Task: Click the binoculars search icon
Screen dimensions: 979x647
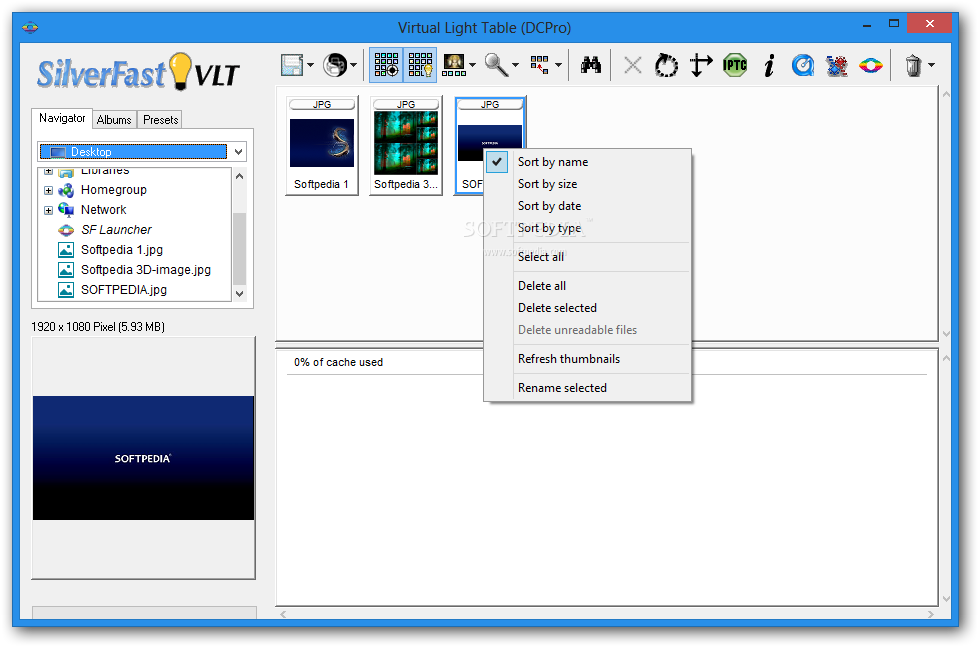Action: click(x=591, y=66)
